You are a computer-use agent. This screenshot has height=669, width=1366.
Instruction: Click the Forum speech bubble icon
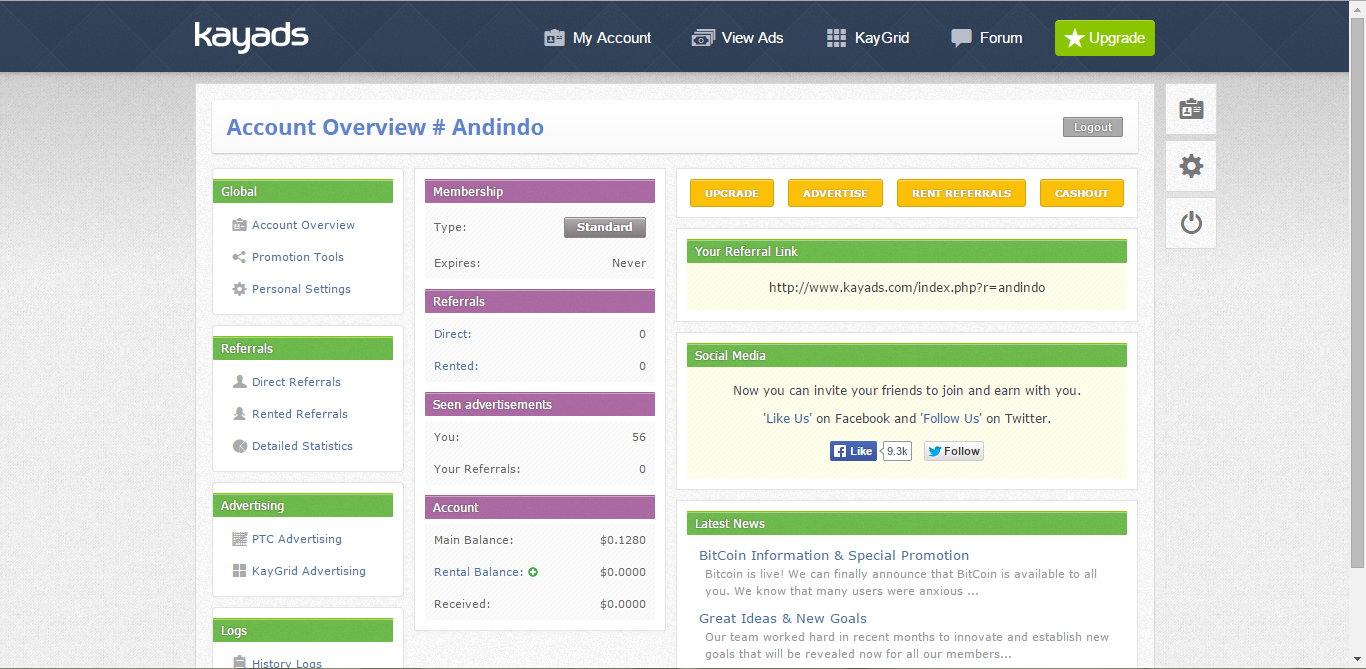961,38
